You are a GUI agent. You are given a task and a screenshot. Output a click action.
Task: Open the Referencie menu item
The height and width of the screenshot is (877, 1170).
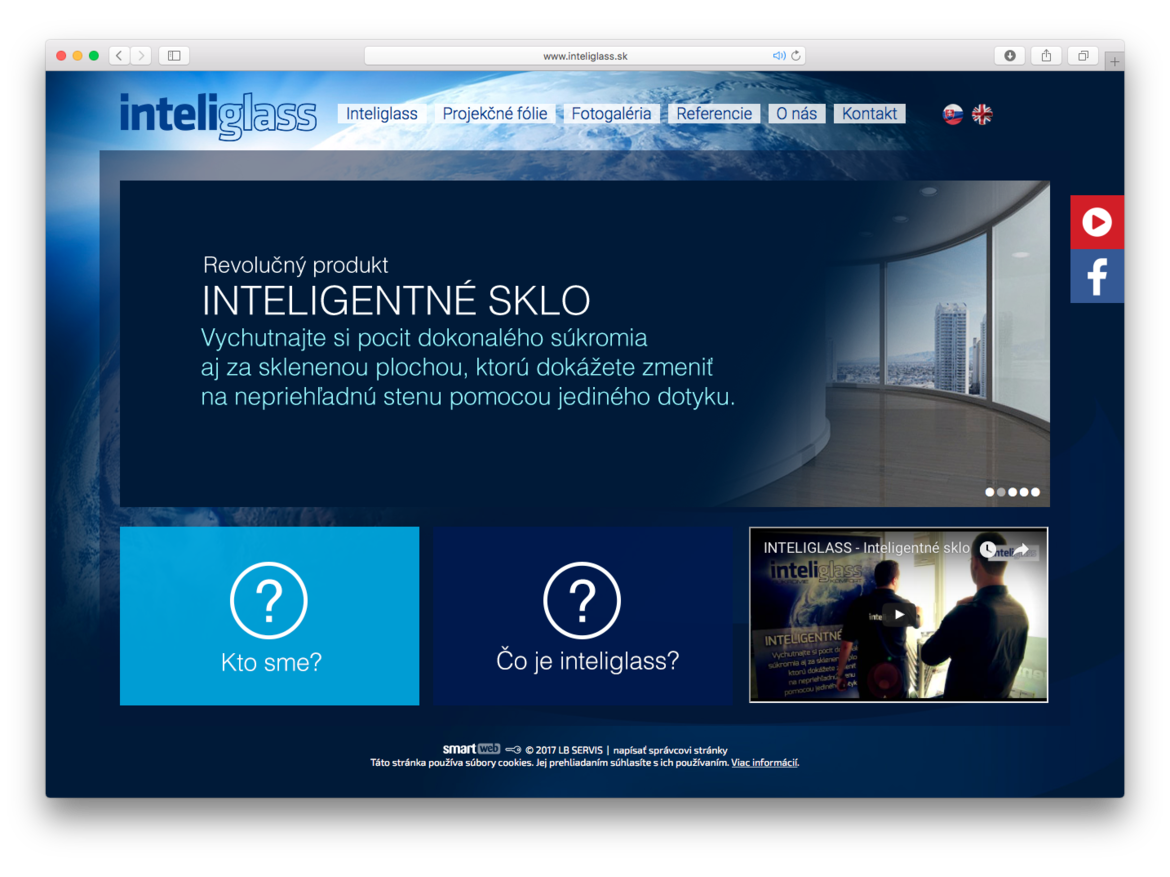point(714,113)
